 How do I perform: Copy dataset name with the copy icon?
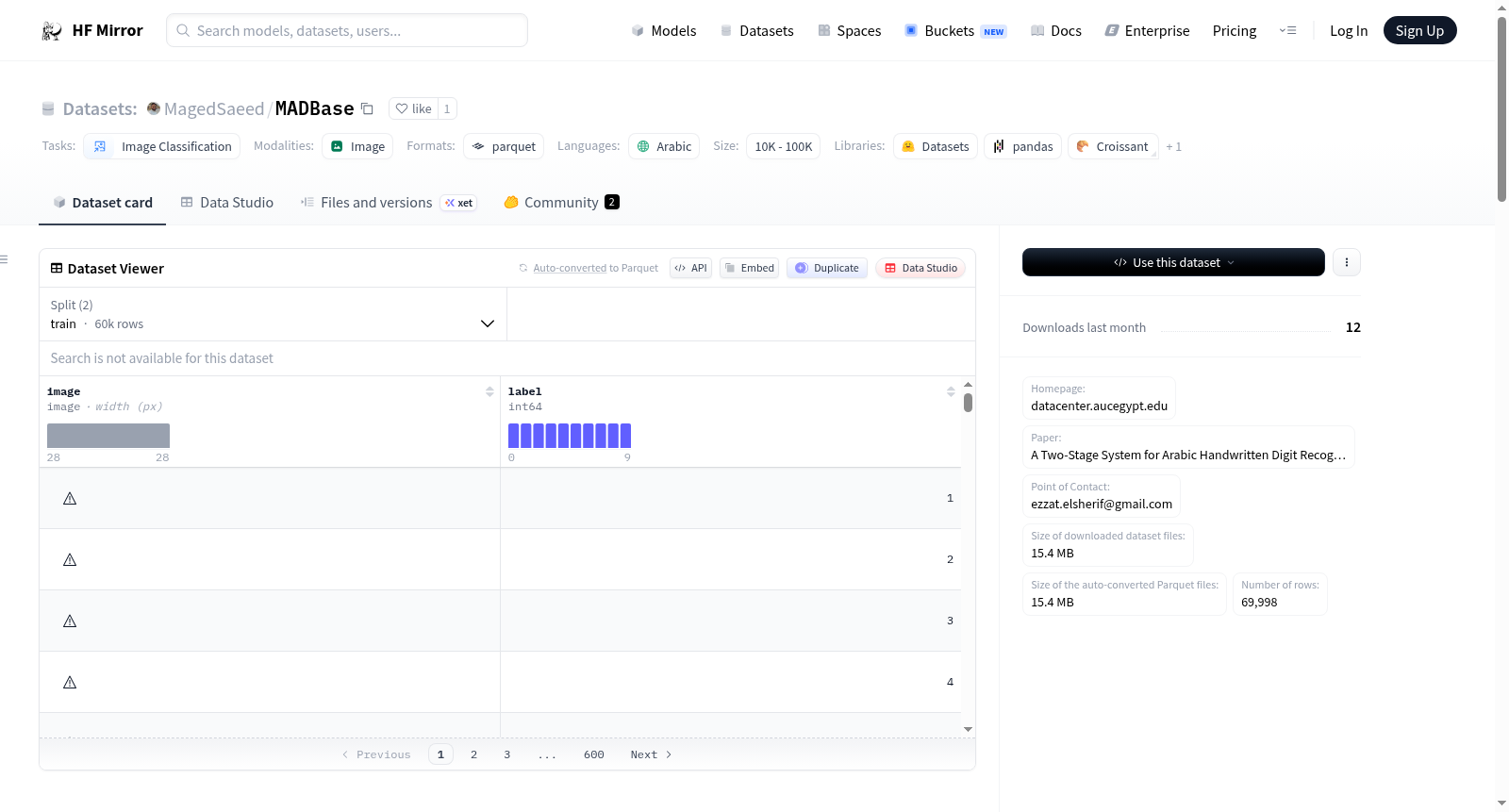click(368, 109)
